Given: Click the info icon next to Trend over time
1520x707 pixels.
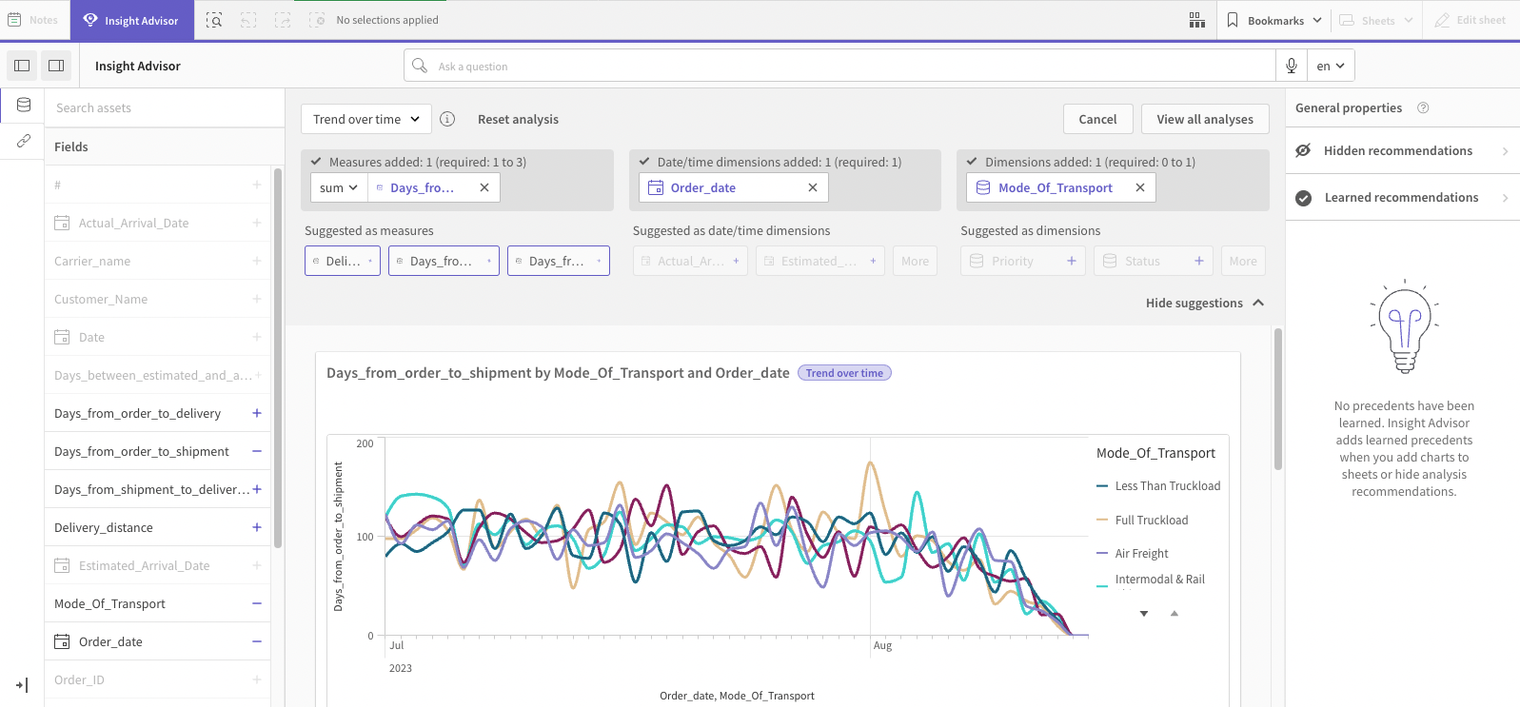Looking at the screenshot, I should 448,119.
